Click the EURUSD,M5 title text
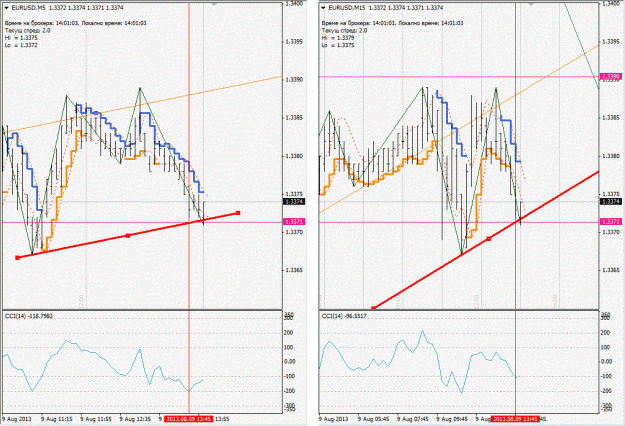The height and width of the screenshot is (426, 625). [28, 8]
